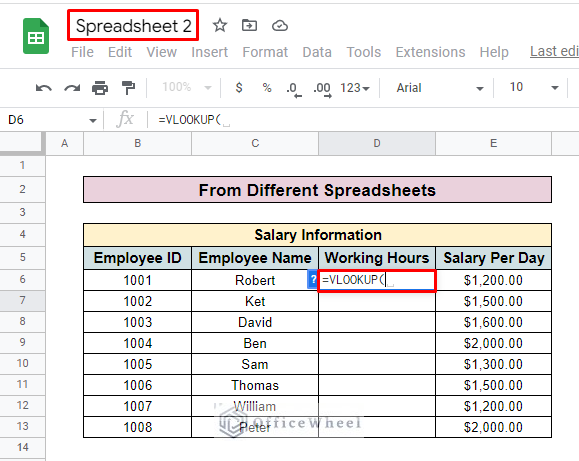Select cell with Employee ID 1003
The height and width of the screenshot is (461, 579).
137,322
